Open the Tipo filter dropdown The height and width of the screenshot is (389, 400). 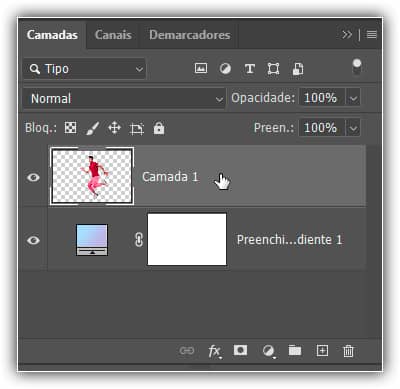[84, 69]
